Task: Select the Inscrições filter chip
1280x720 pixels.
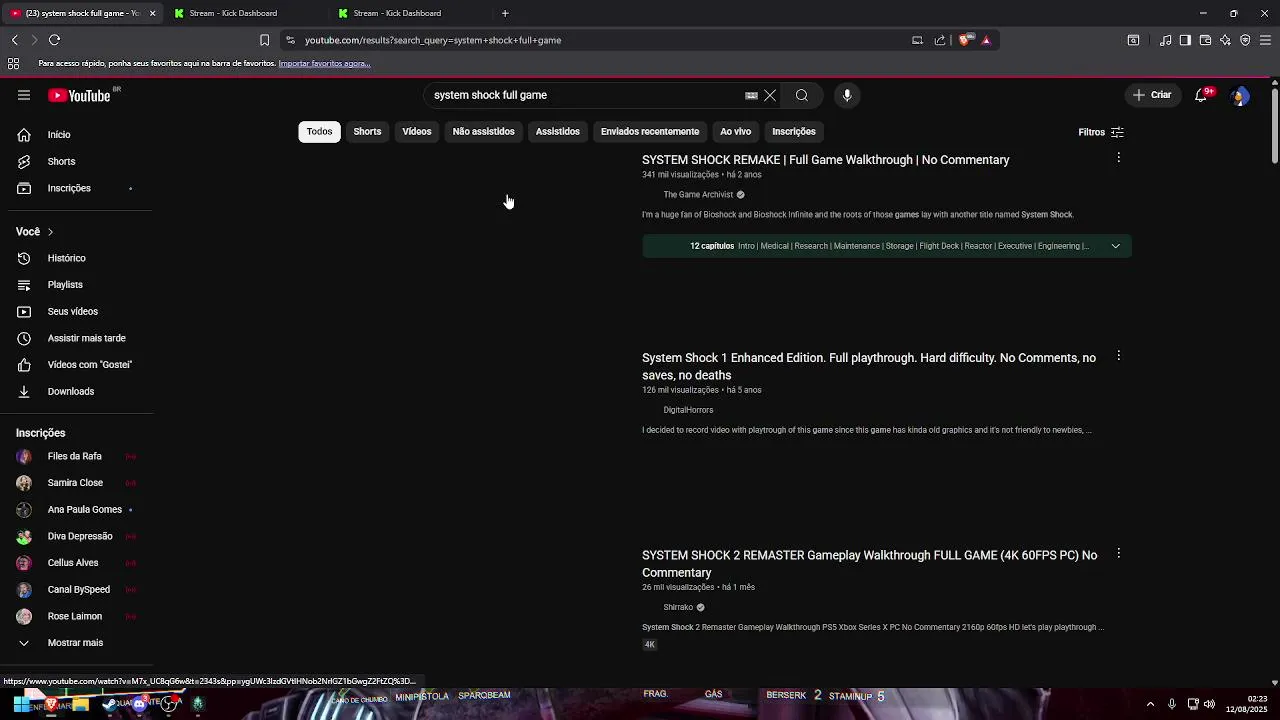Action: tap(794, 132)
